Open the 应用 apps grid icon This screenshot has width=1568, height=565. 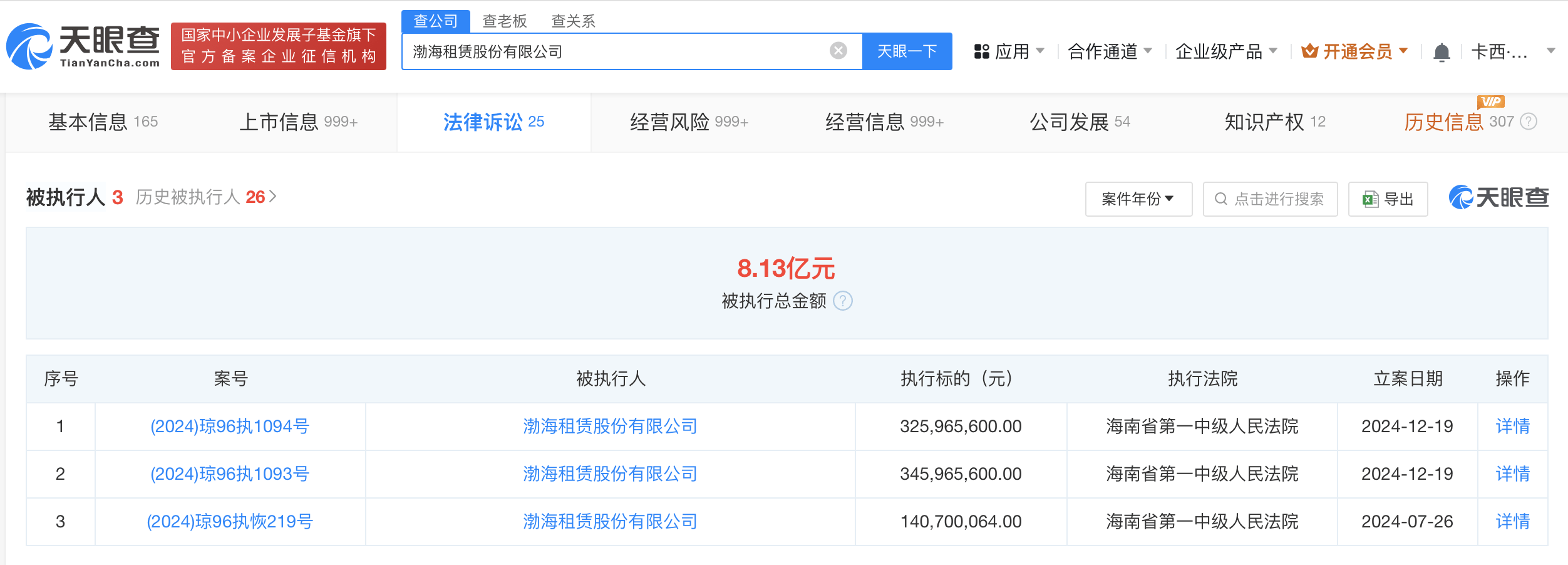(x=981, y=51)
